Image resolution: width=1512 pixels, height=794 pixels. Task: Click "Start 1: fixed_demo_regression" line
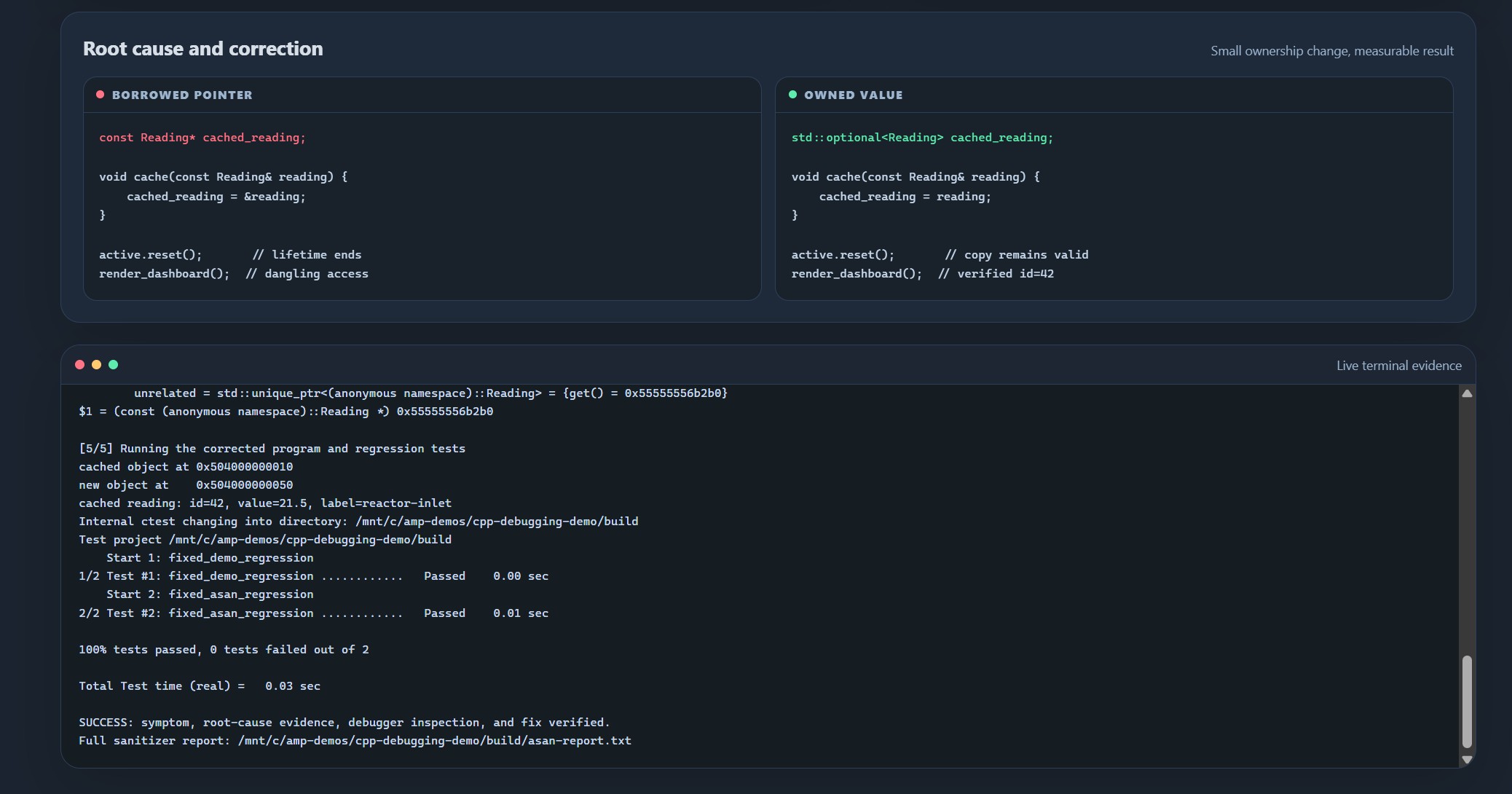[210, 558]
